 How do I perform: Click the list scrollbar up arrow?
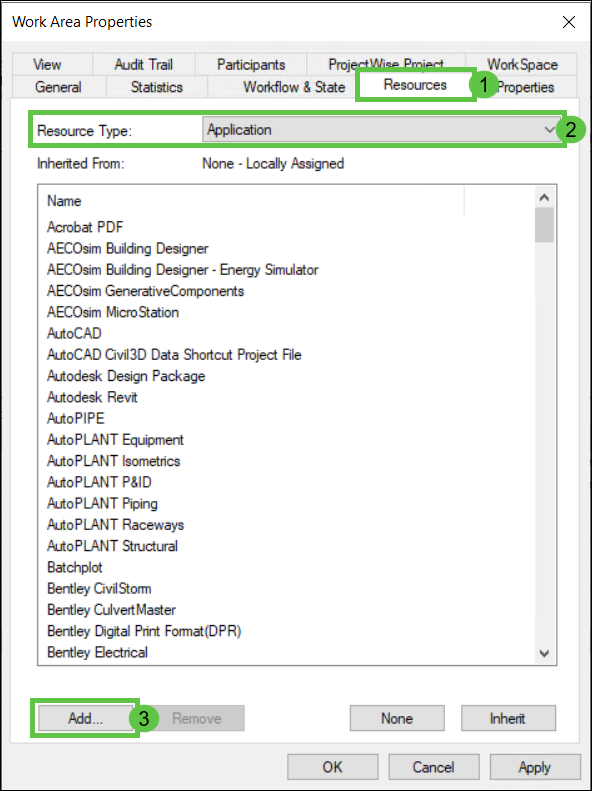coord(544,198)
